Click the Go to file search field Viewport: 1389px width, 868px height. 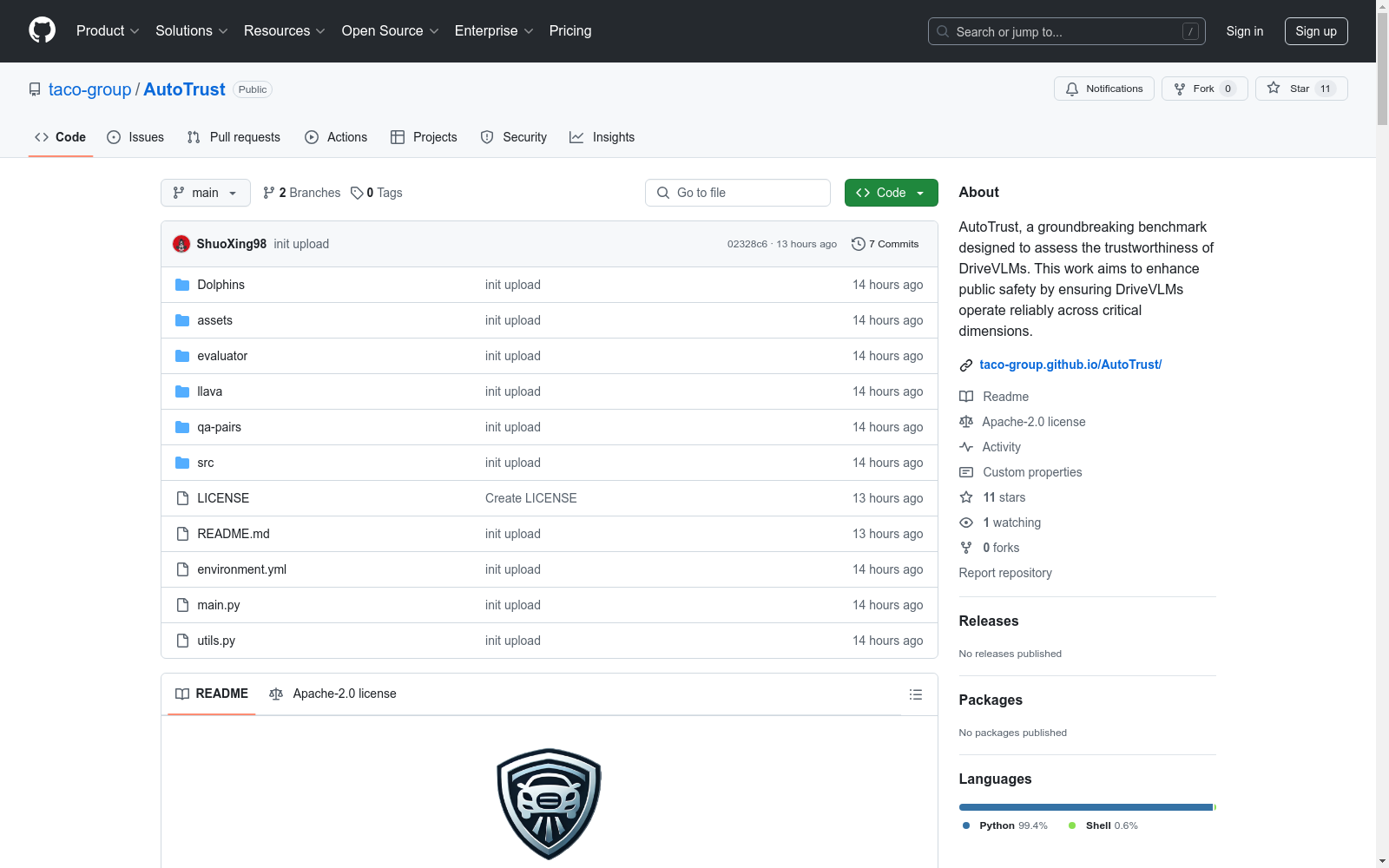pos(738,193)
